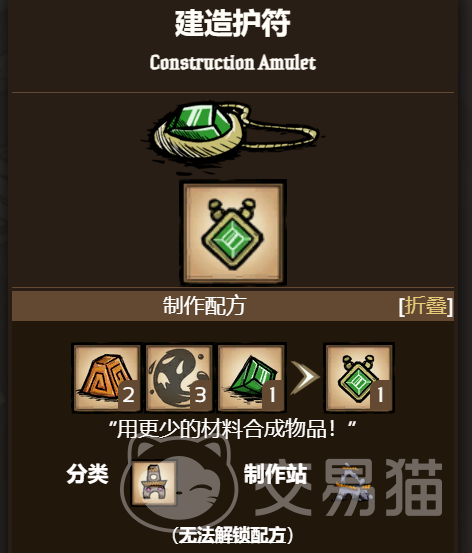Click the arrow between ingredients and result

point(305,377)
